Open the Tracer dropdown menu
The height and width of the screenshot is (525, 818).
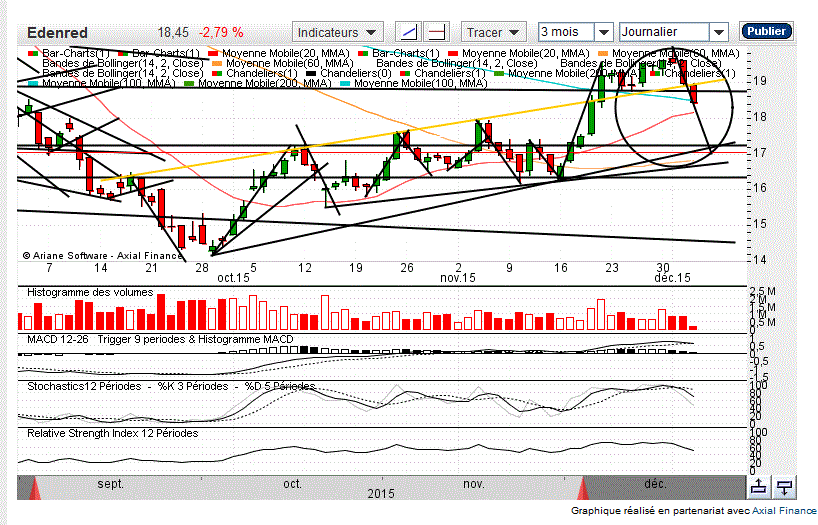click(494, 32)
